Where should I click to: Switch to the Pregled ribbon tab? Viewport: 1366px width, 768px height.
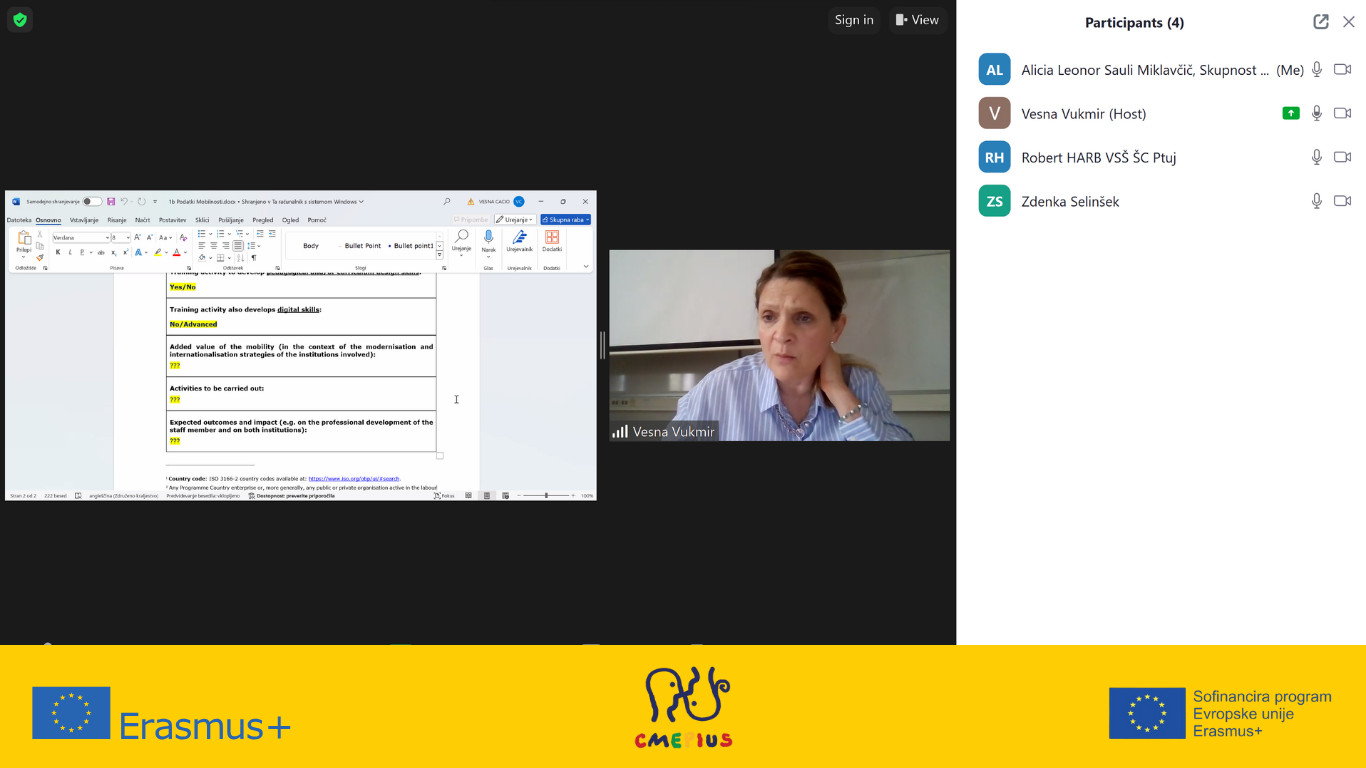pos(262,220)
